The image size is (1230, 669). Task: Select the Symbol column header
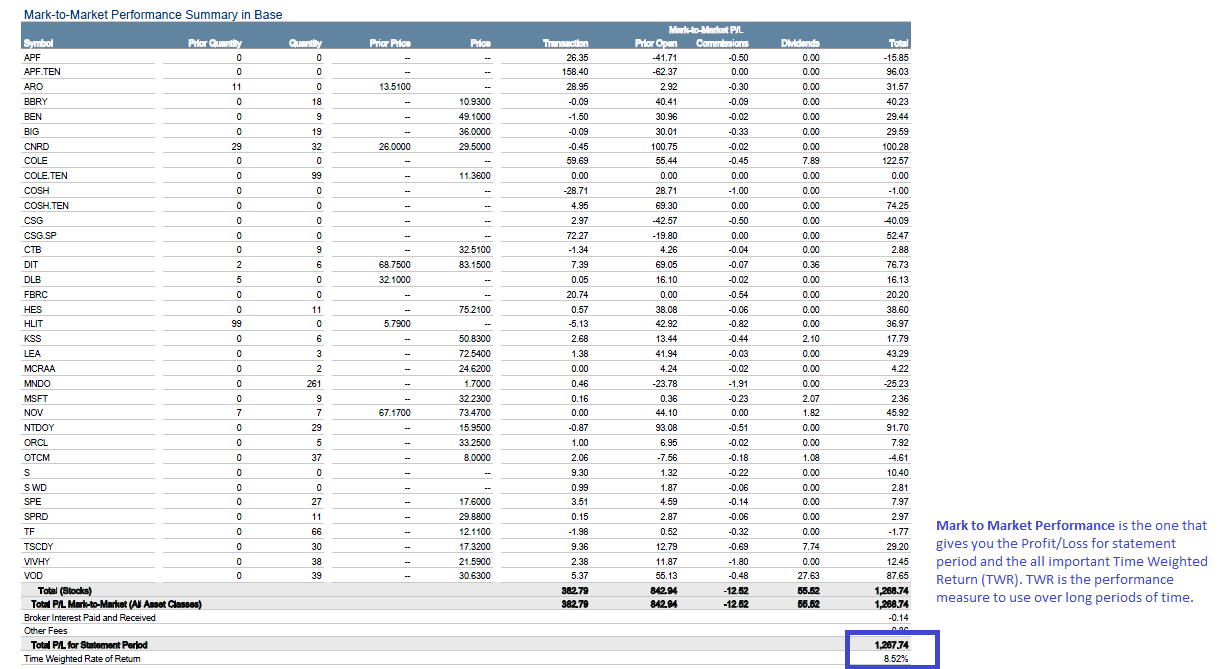pyautogui.click(x=38, y=43)
